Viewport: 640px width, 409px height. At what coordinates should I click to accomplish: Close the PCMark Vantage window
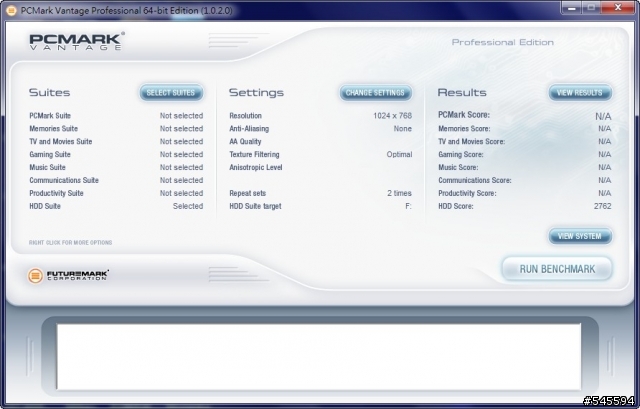coord(617,7)
